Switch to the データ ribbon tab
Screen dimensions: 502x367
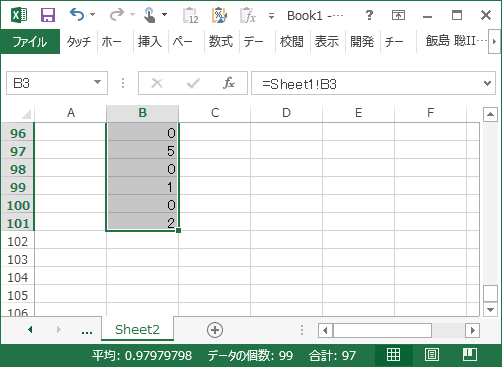tap(254, 42)
